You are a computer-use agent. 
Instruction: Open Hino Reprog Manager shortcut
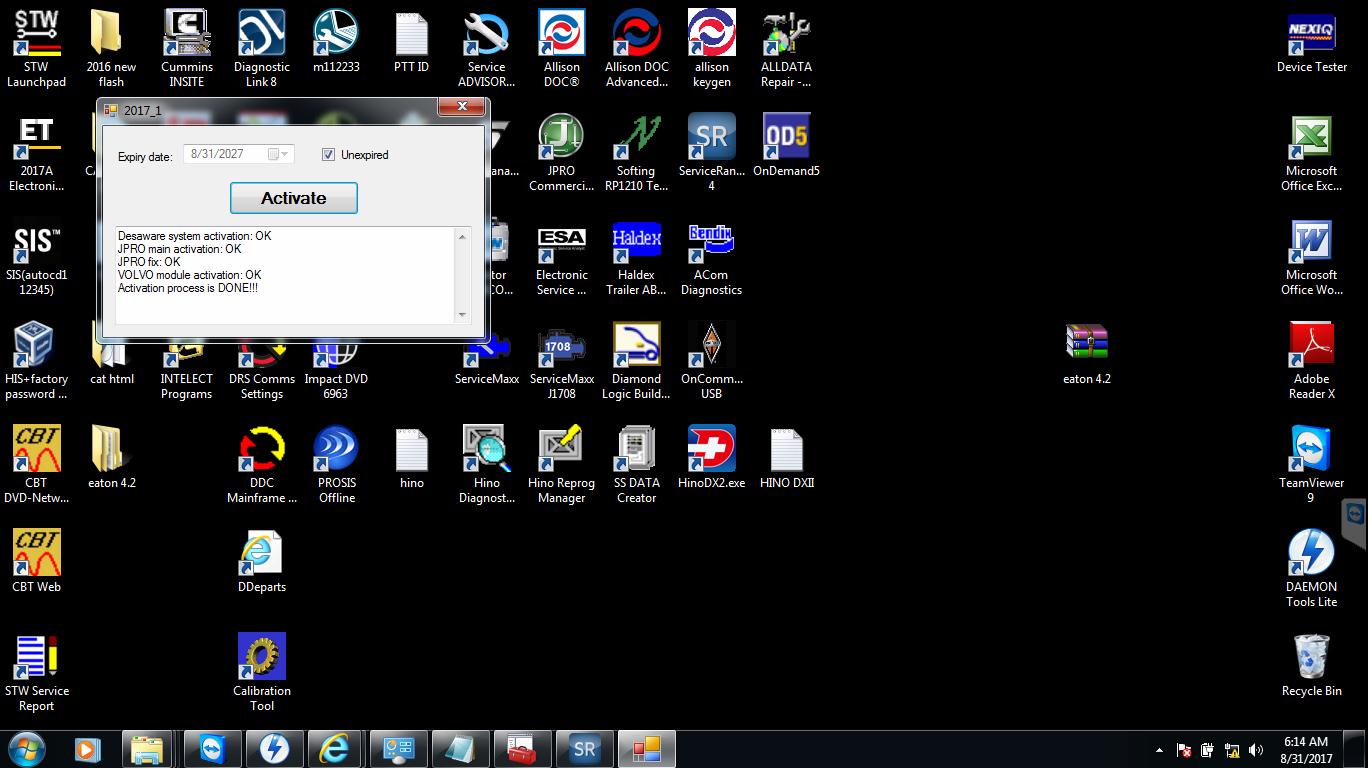point(561,464)
